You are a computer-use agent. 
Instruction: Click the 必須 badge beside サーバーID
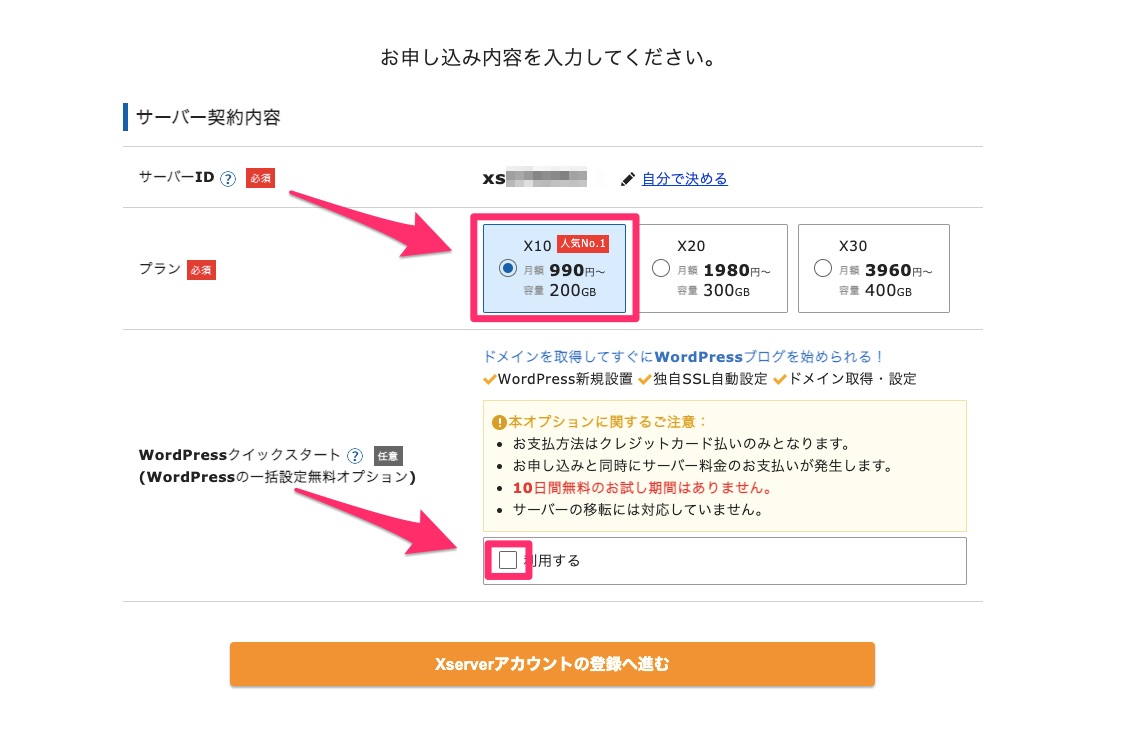[260, 179]
